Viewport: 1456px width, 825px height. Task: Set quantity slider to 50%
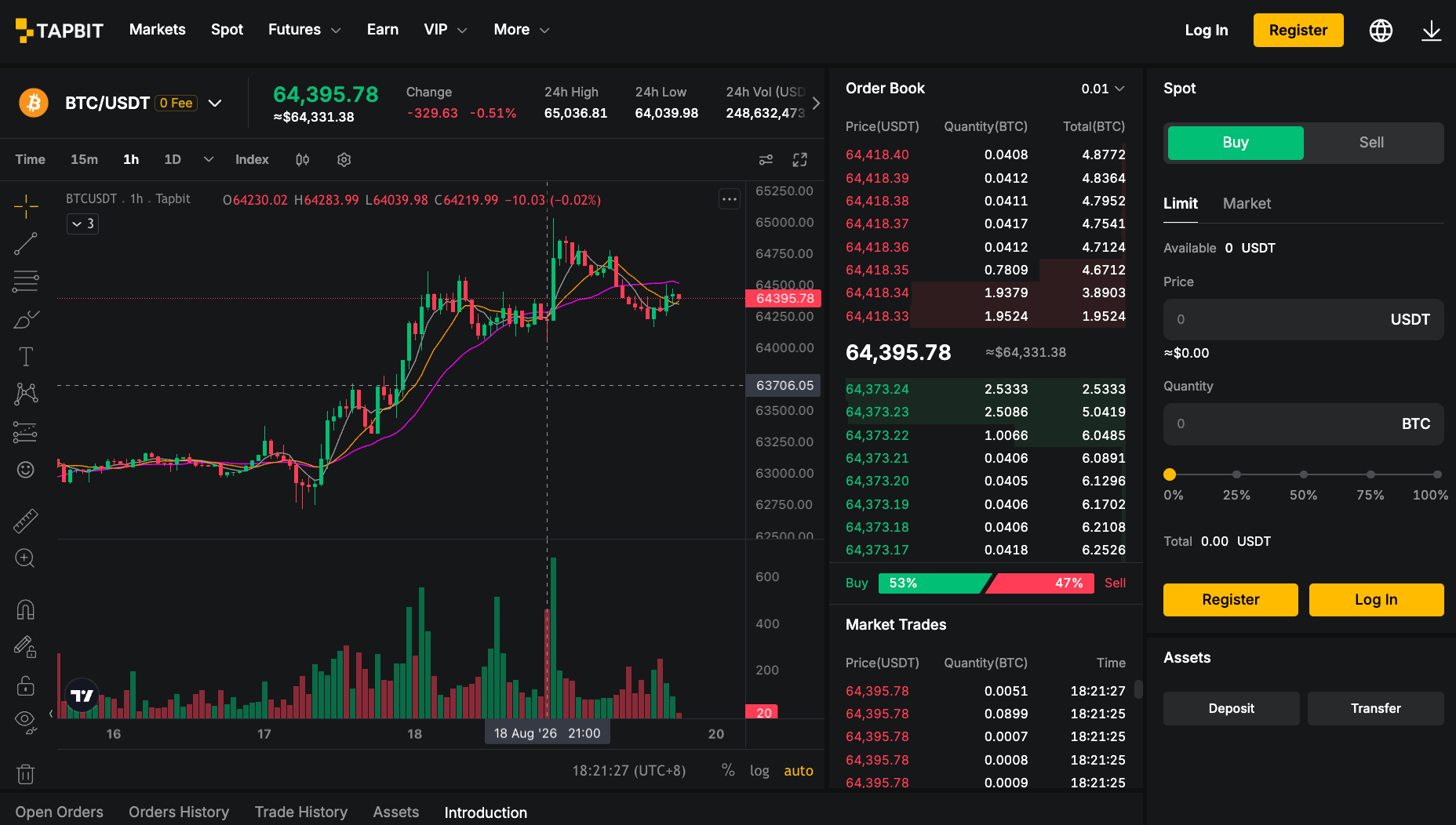[1304, 474]
